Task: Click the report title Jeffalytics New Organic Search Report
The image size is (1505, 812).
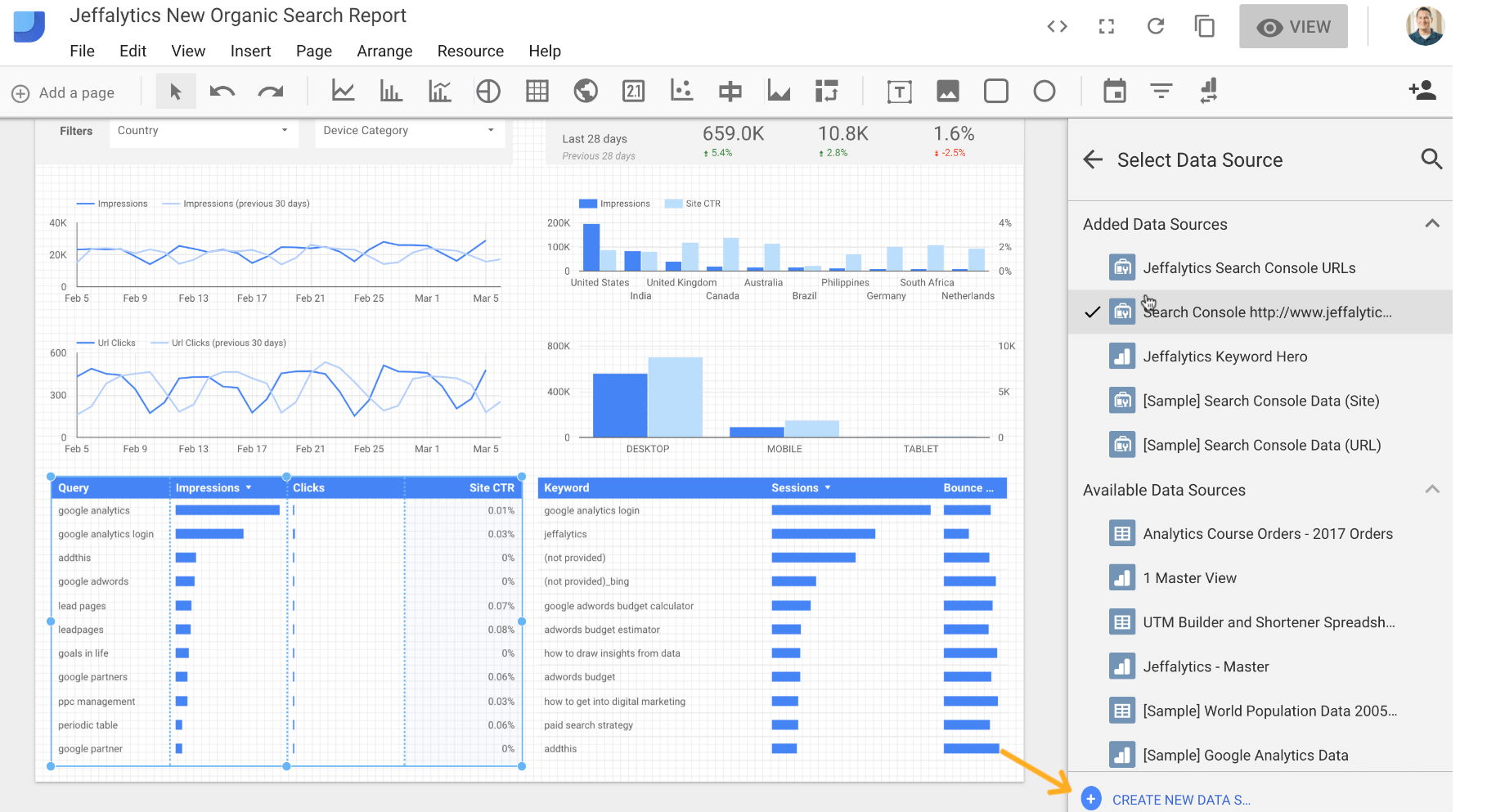Action: click(x=238, y=16)
